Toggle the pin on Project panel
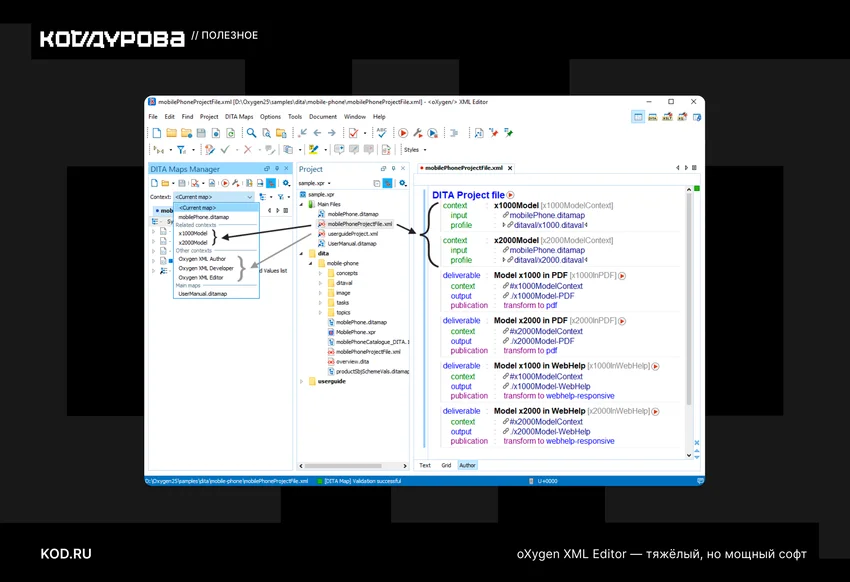Image resolution: width=850 pixels, height=582 pixels. 394,169
